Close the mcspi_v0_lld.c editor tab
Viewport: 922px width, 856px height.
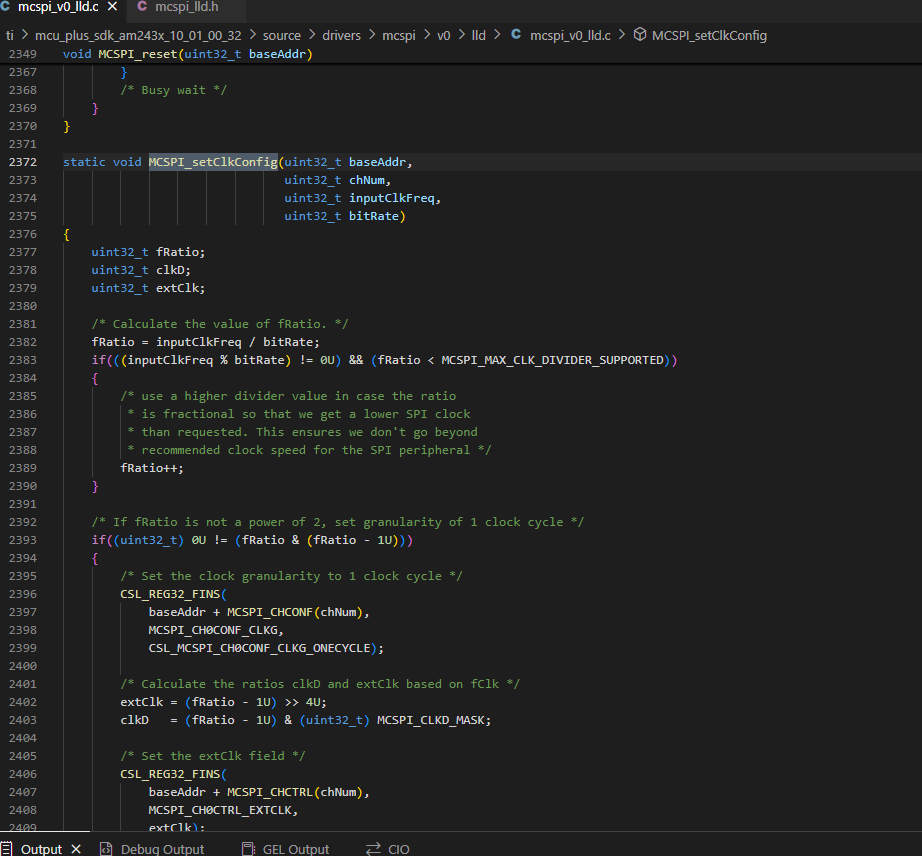click(x=112, y=7)
